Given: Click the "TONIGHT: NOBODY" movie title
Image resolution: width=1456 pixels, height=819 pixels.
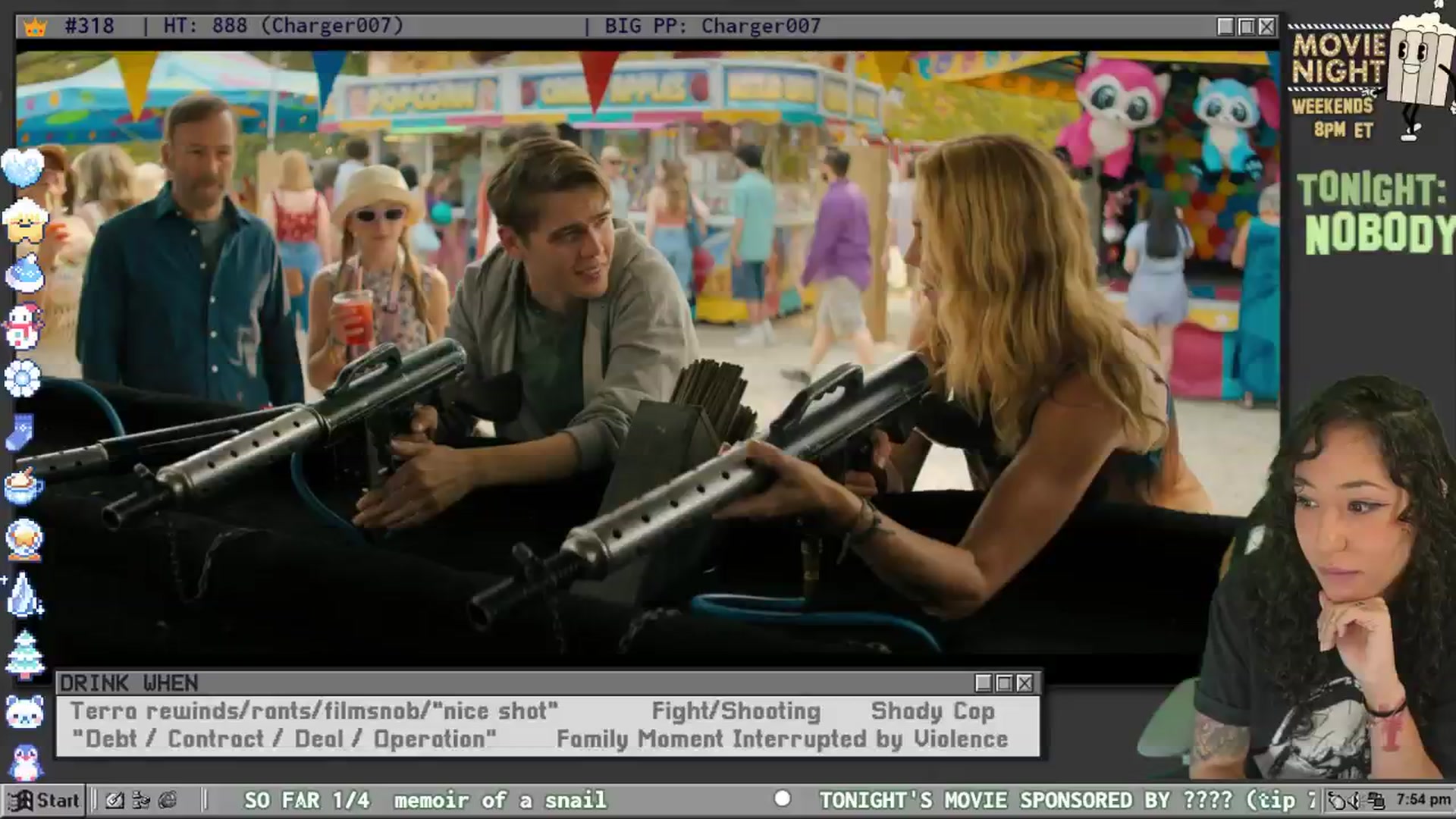Looking at the screenshot, I should [1375, 213].
